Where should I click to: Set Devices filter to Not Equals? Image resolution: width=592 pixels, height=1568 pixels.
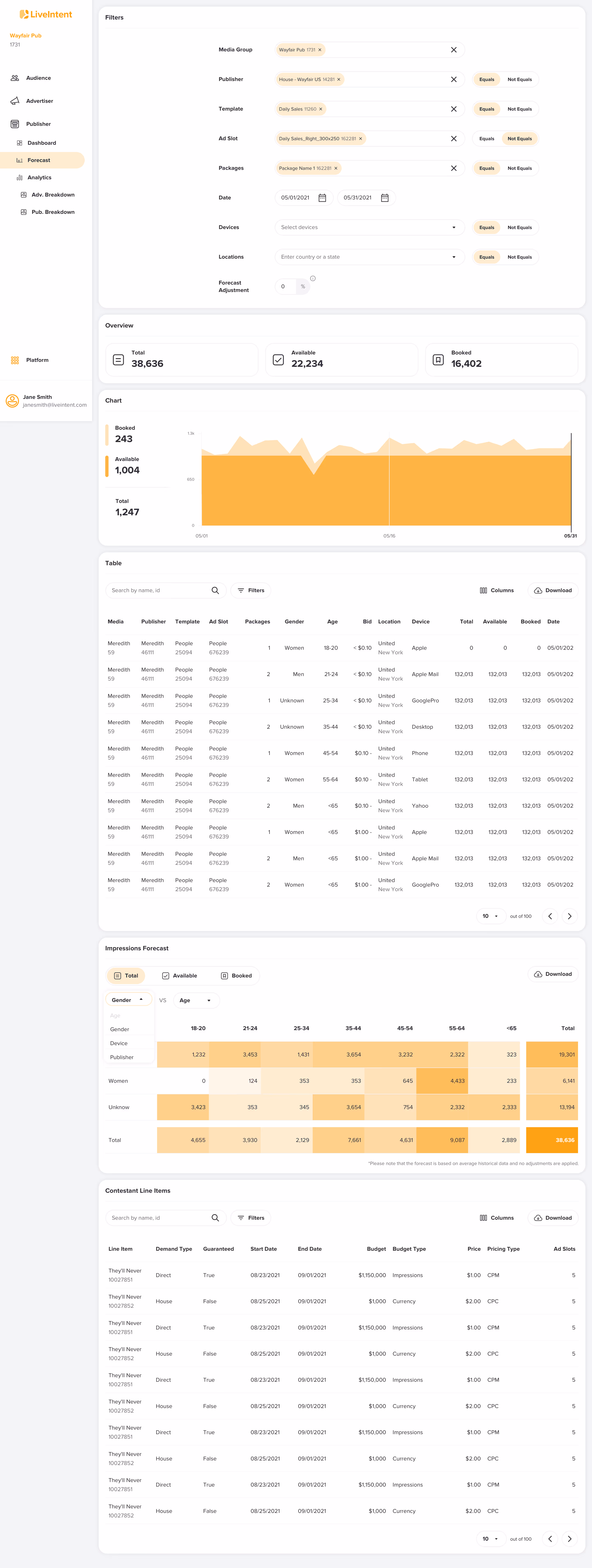coord(520,228)
